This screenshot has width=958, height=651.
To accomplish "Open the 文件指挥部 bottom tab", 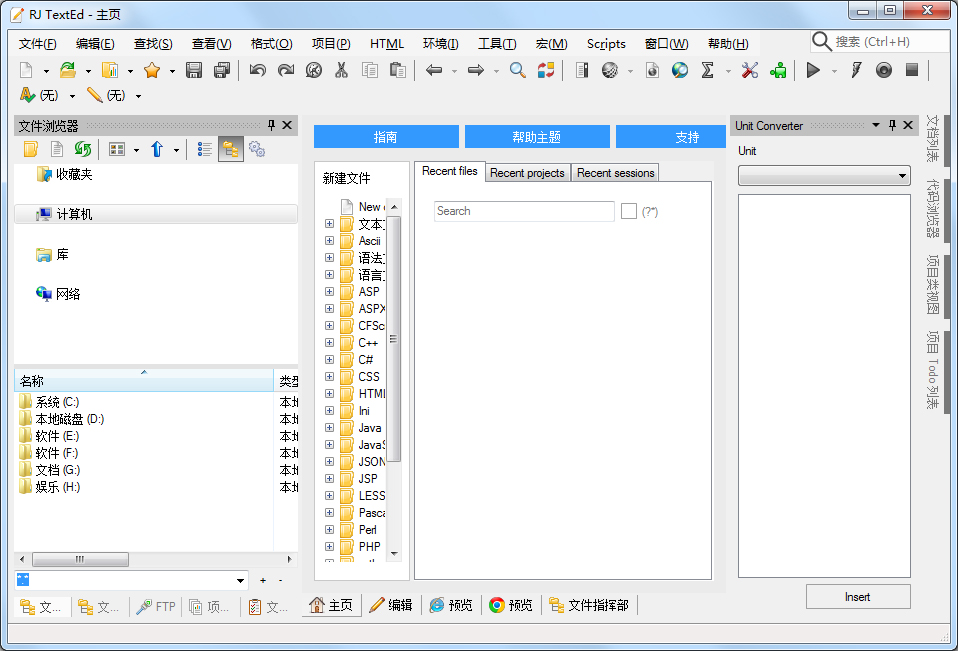I will tap(589, 605).
